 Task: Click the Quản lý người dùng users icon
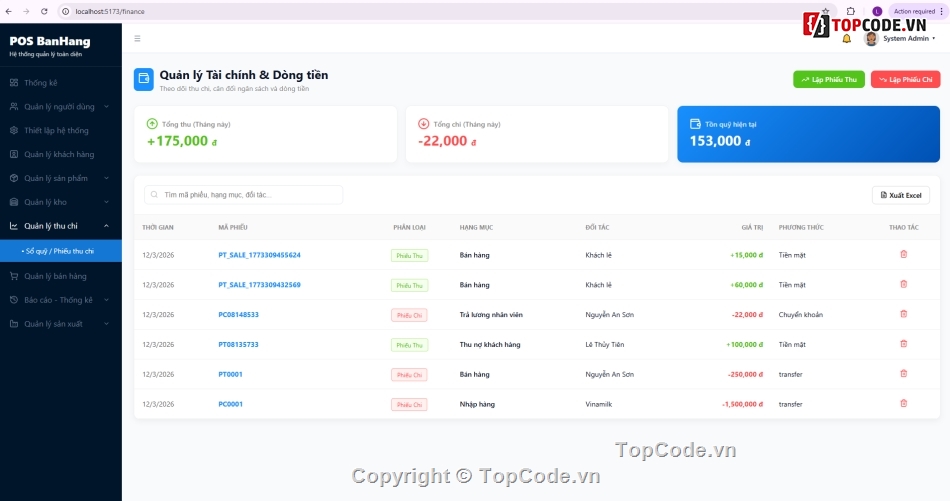[x=14, y=107]
